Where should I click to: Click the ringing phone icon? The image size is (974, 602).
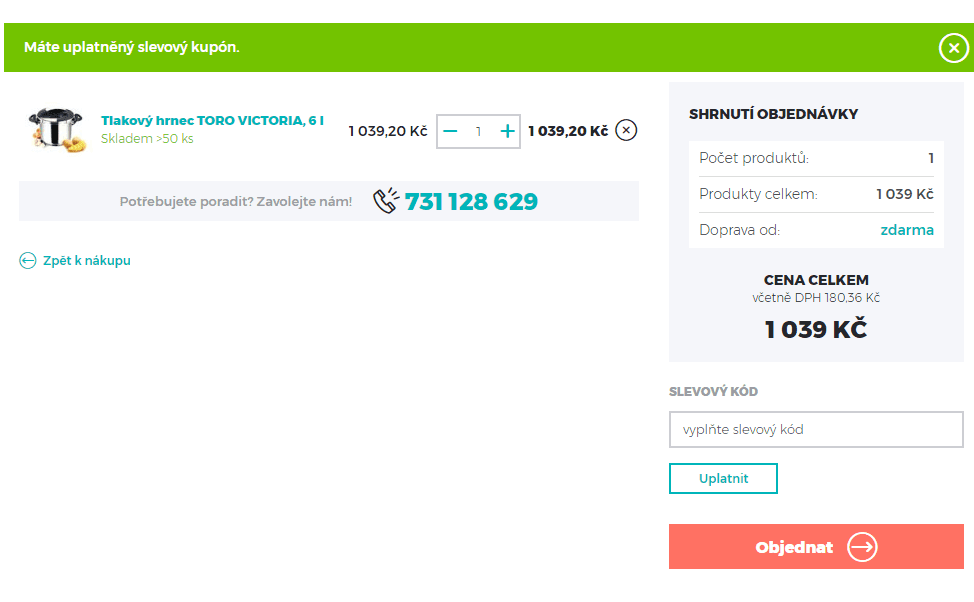(386, 201)
